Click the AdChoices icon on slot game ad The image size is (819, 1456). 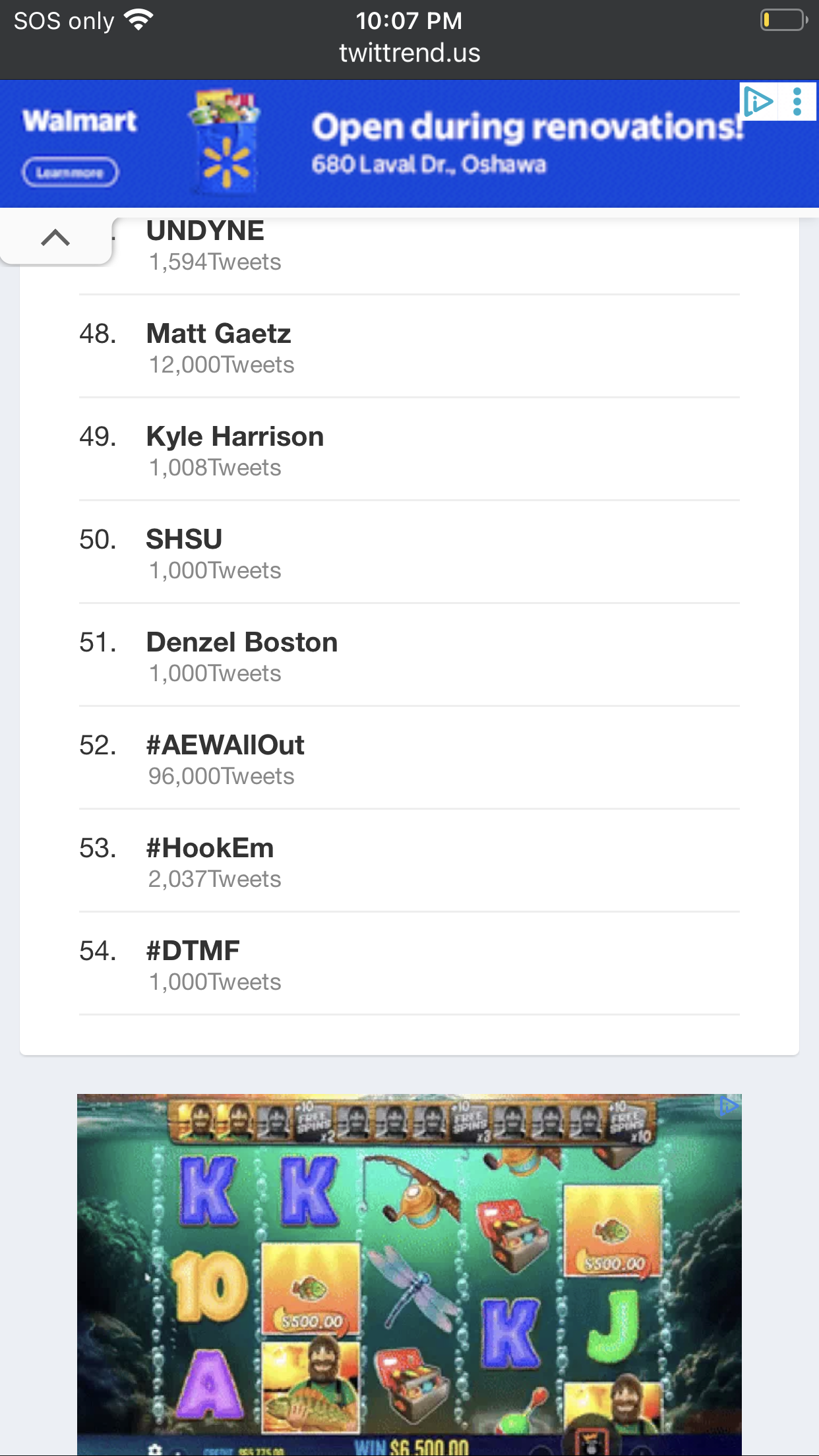(728, 1106)
